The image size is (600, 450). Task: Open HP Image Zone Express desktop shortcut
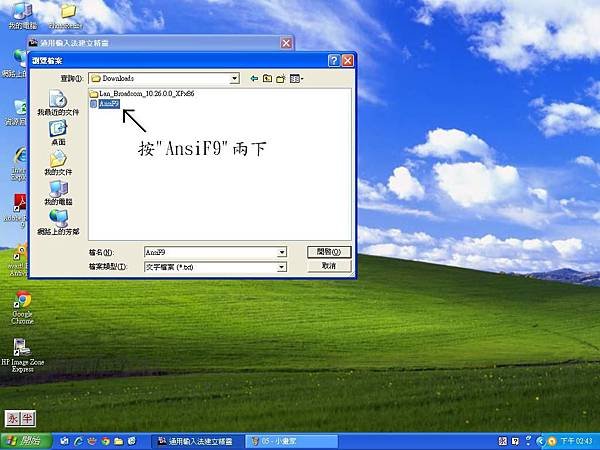[x=23, y=355]
